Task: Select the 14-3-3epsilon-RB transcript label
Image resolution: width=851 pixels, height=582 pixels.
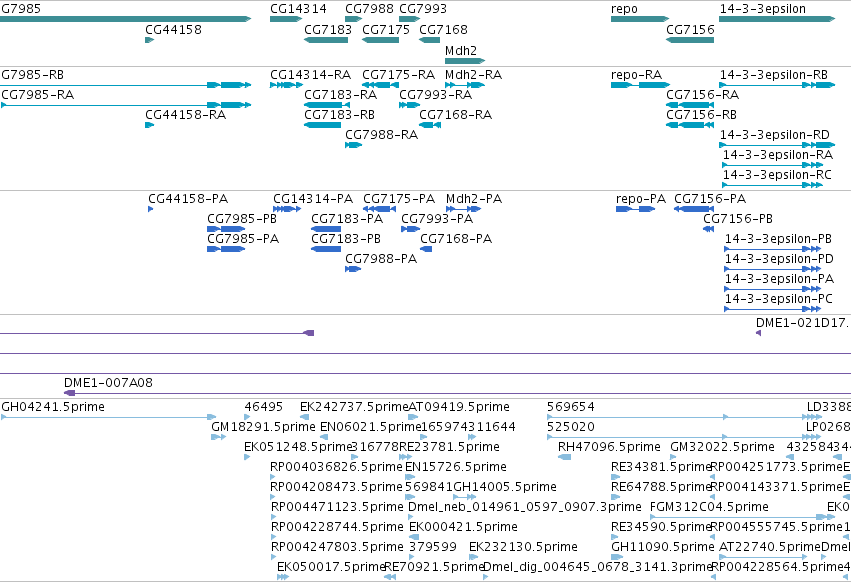Action: 774,75
